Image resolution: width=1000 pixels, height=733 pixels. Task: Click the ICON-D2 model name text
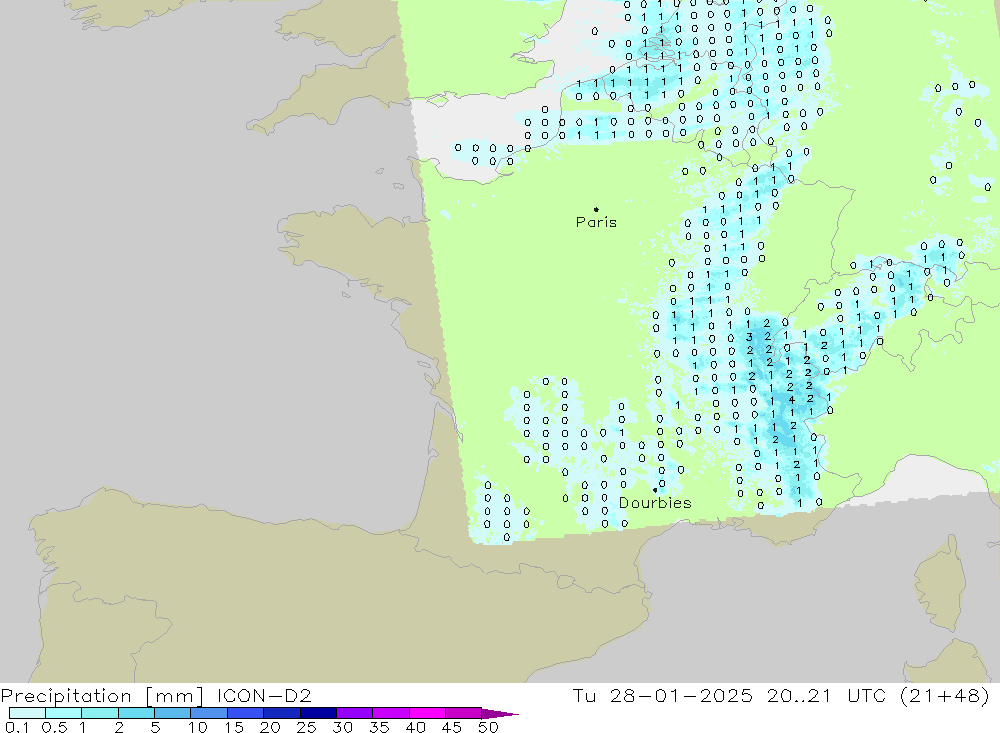tap(264, 695)
